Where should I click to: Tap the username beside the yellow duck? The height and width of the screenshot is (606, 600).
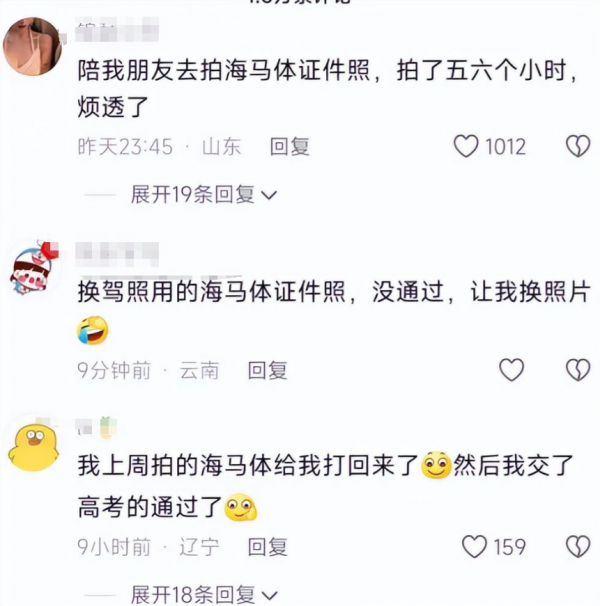pos(96,428)
